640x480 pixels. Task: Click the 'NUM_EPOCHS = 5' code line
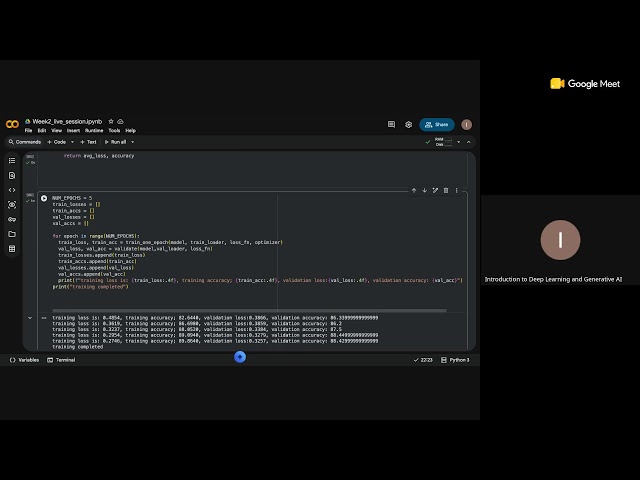click(72, 198)
